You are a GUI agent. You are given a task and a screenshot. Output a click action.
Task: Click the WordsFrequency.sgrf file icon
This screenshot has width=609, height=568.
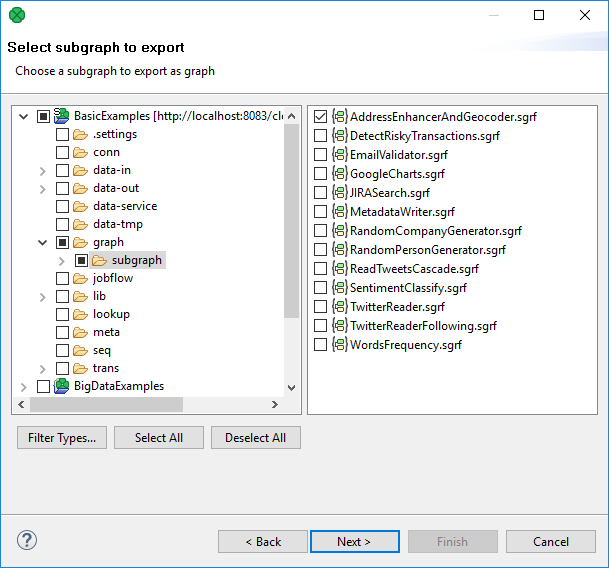pyautogui.click(x=339, y=345)
